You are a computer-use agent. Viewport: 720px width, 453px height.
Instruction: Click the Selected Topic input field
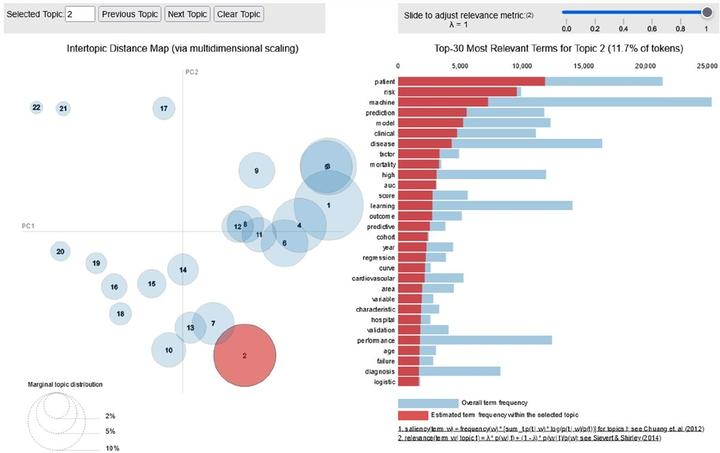[x=80, y=14]
